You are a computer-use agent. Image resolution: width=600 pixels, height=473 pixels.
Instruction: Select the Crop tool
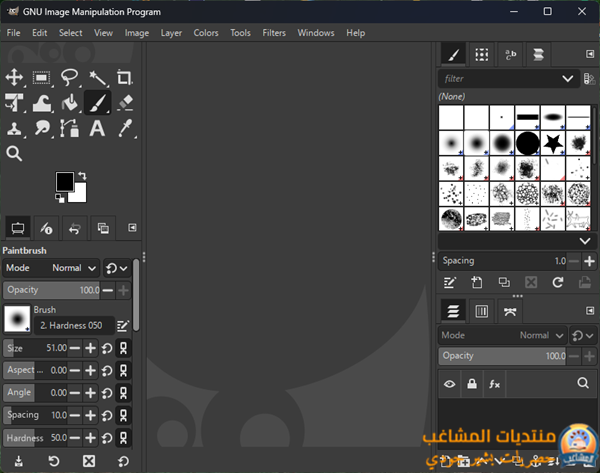[x=125, y=77]
